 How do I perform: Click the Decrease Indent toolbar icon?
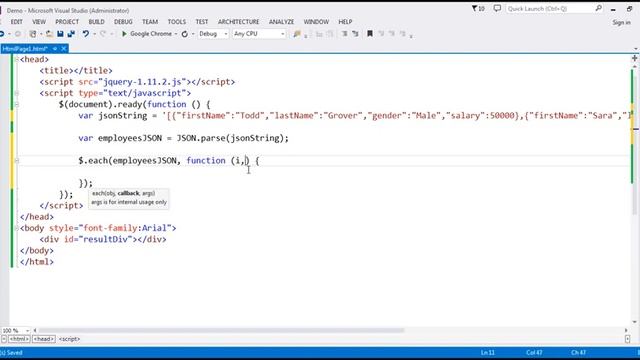(344, 34)
